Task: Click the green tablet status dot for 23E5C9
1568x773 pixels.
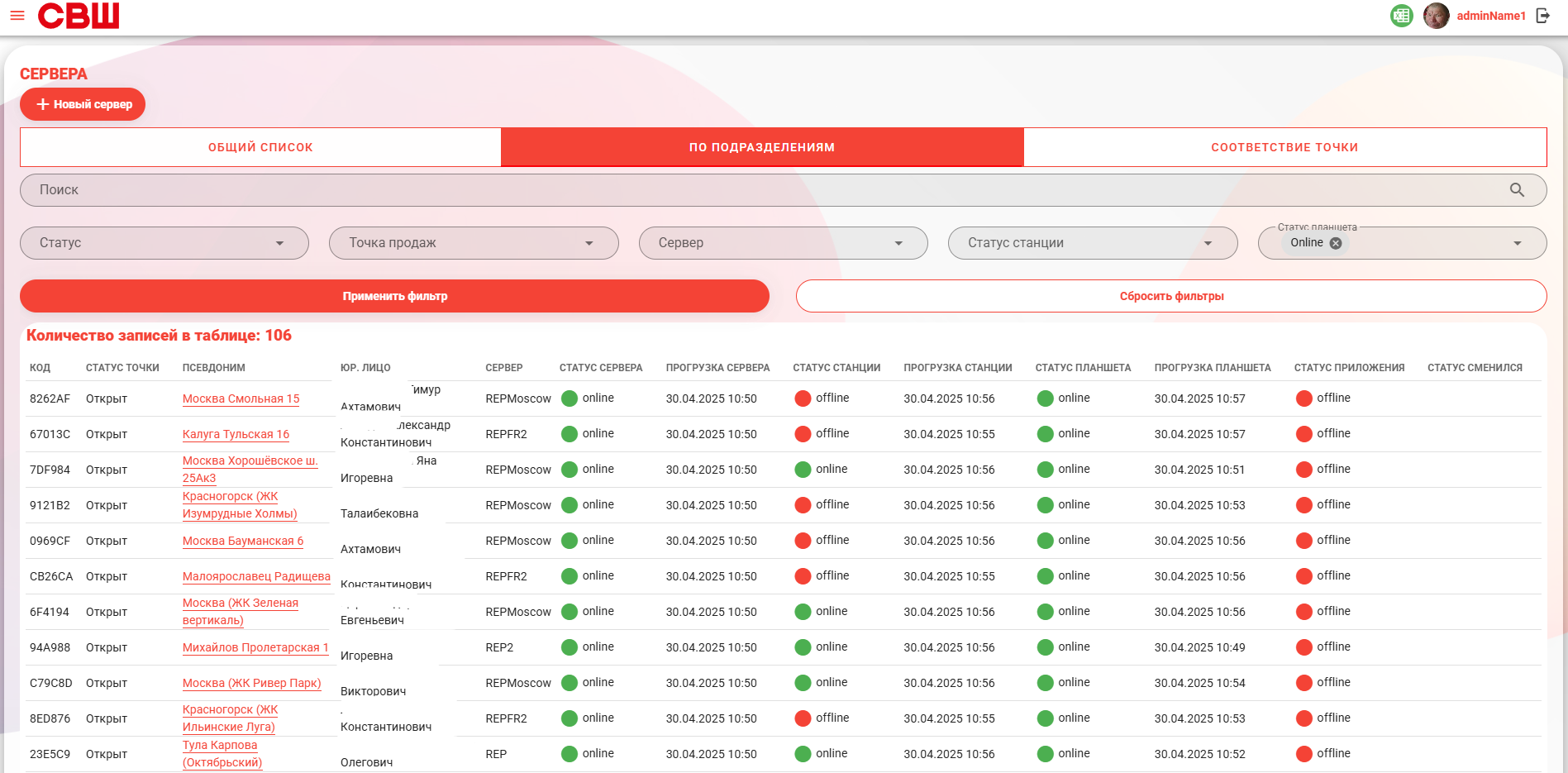Action: pyautogui.click(x=1046, y=754)
